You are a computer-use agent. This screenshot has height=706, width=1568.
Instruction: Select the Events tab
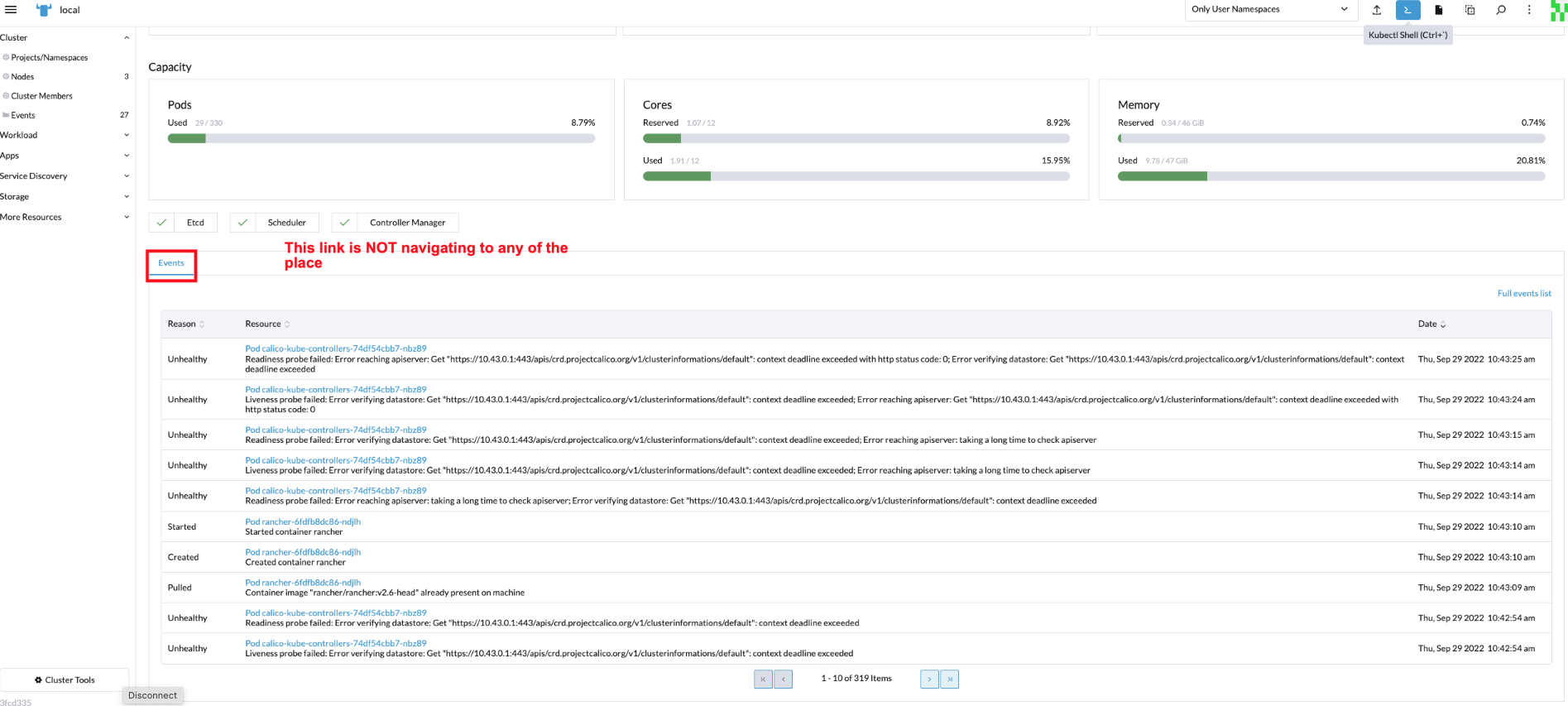pyautogui.click(x=171, y=263)
